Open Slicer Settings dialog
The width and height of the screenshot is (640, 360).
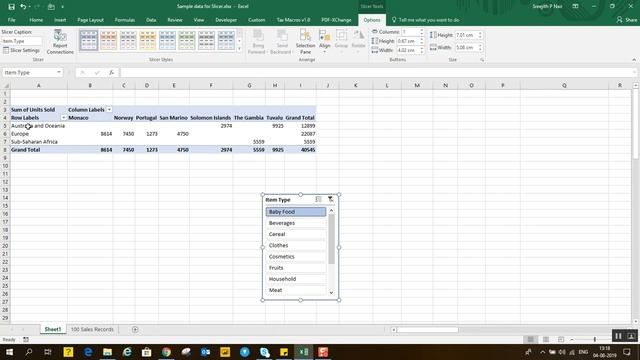(x=21, y=50)
